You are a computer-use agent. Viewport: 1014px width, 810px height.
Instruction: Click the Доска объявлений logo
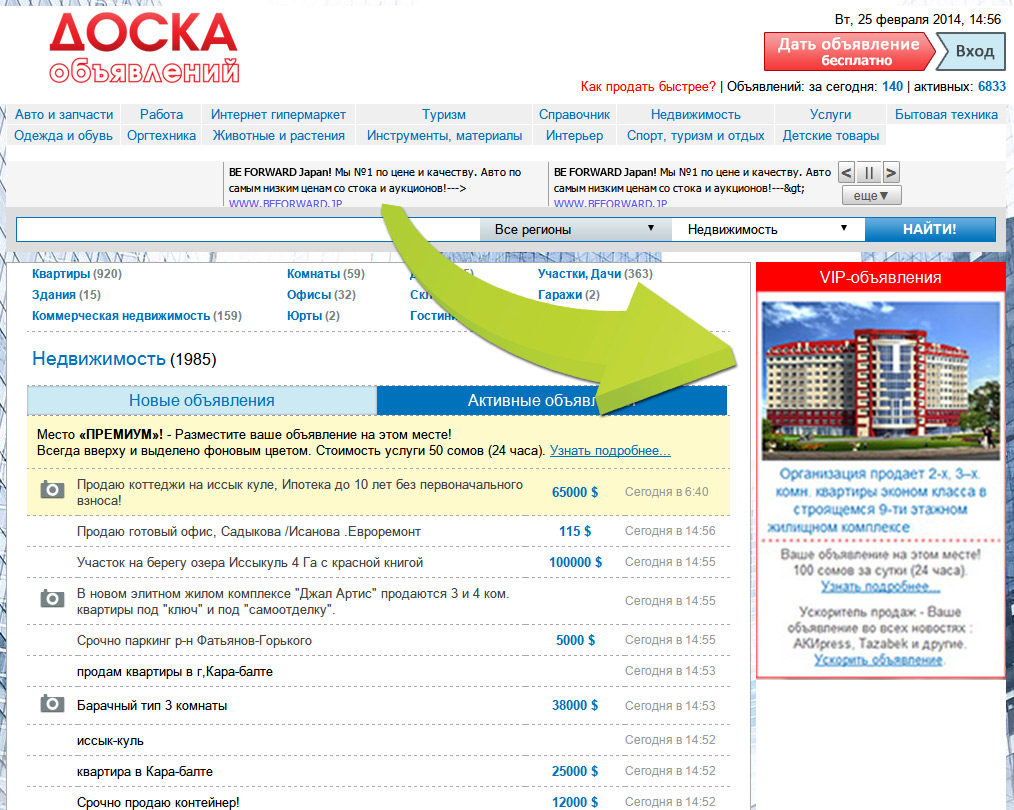(x=144, y=48)
